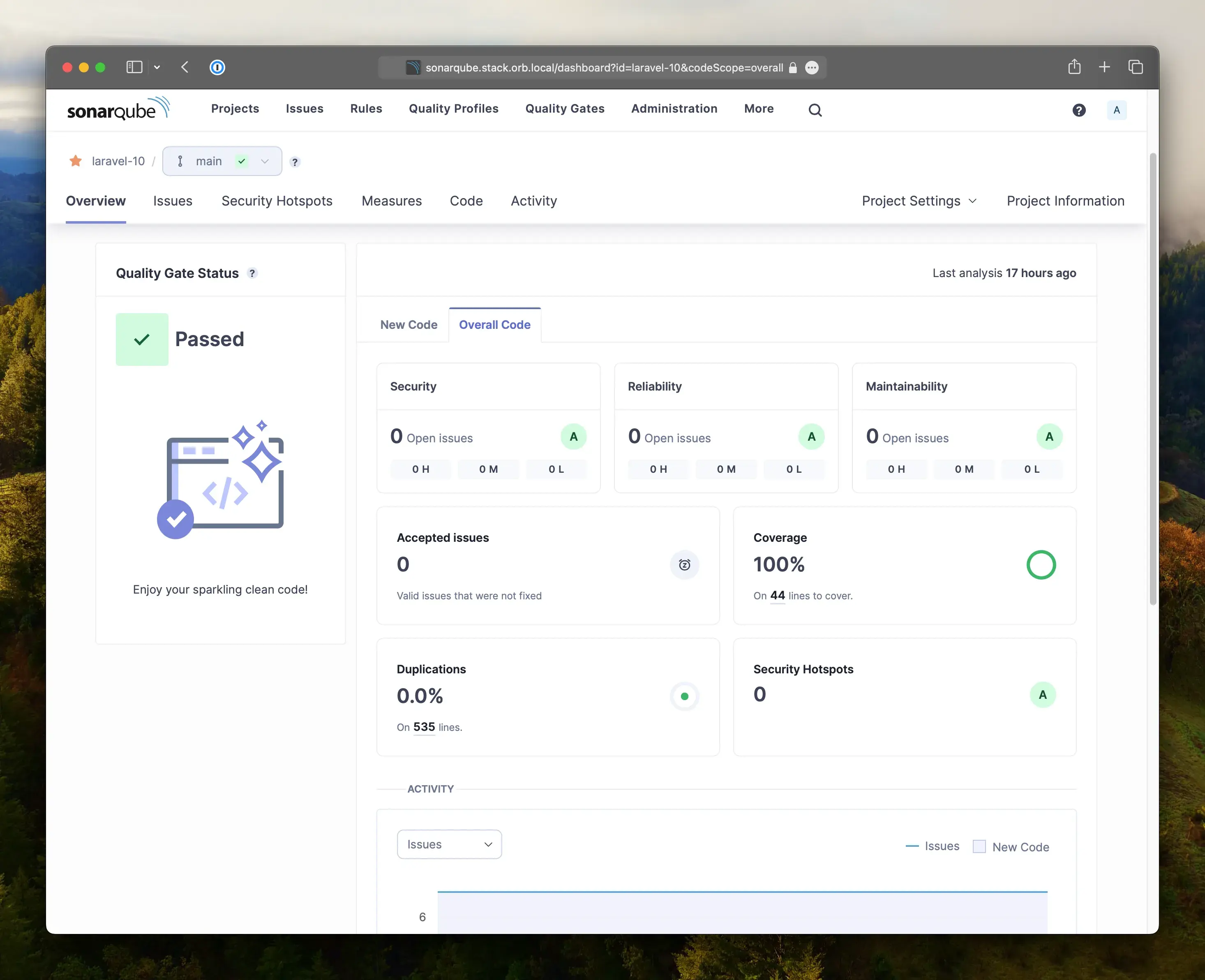Open the Project Settings dropdown
Screen dimensions: 1205x980
point(919,201)
